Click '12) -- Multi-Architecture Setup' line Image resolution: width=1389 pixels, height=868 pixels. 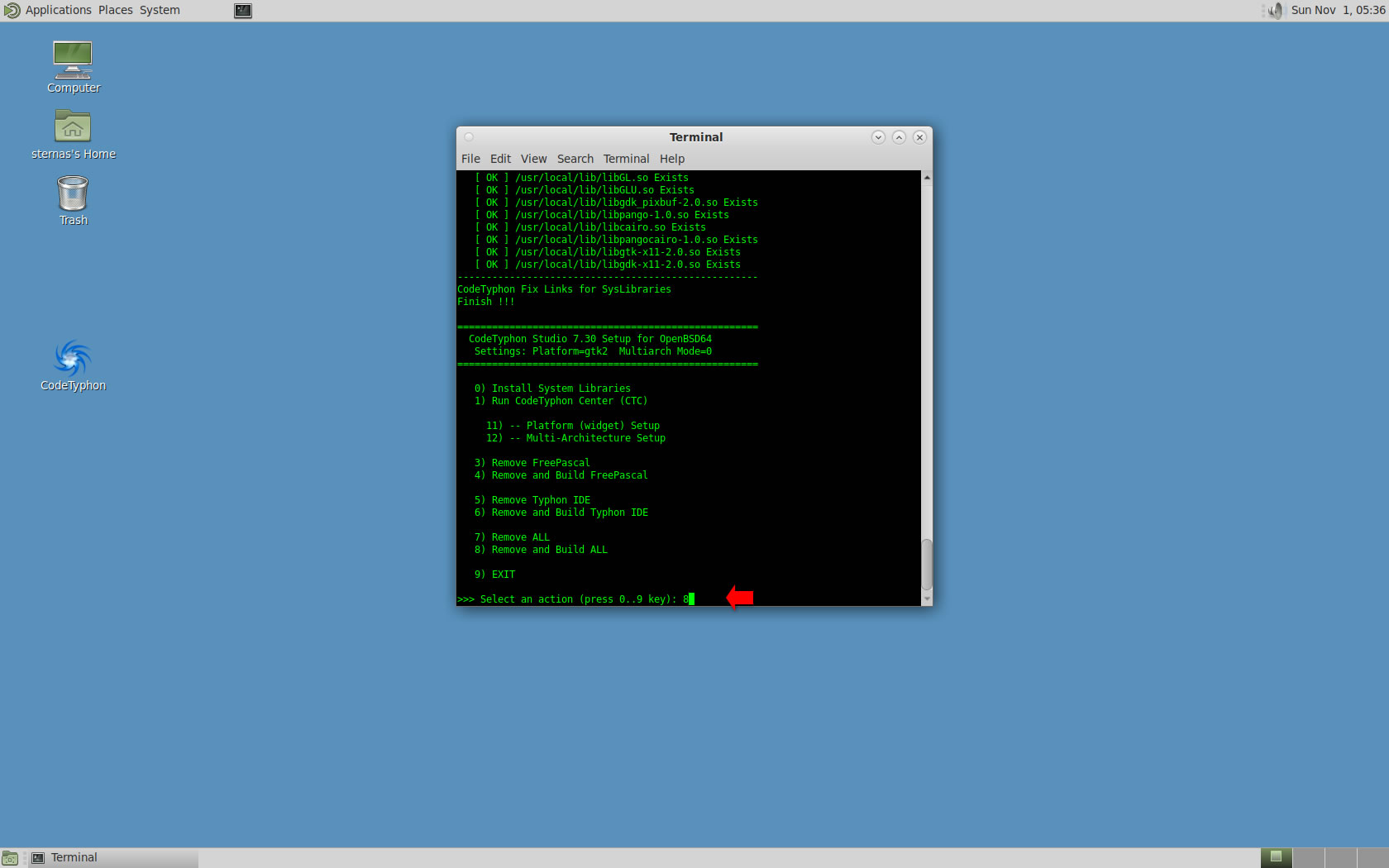575,438
